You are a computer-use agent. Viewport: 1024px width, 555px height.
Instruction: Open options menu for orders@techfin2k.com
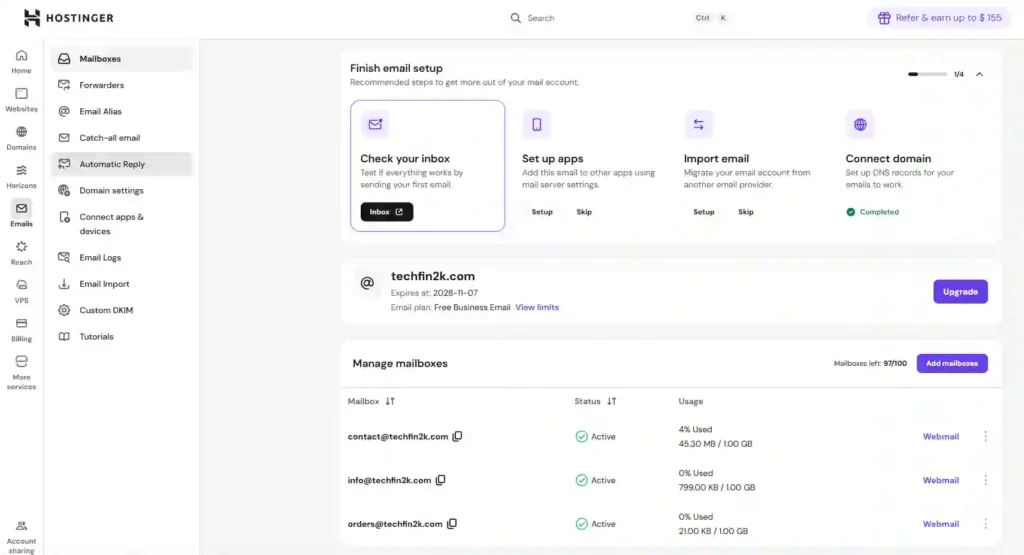[x=985, y=524]
